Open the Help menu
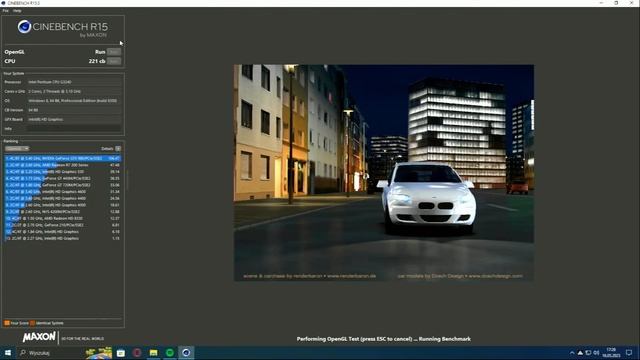This screenshot has width=640, height=360. pyautogui.click(x=17, y=11)
